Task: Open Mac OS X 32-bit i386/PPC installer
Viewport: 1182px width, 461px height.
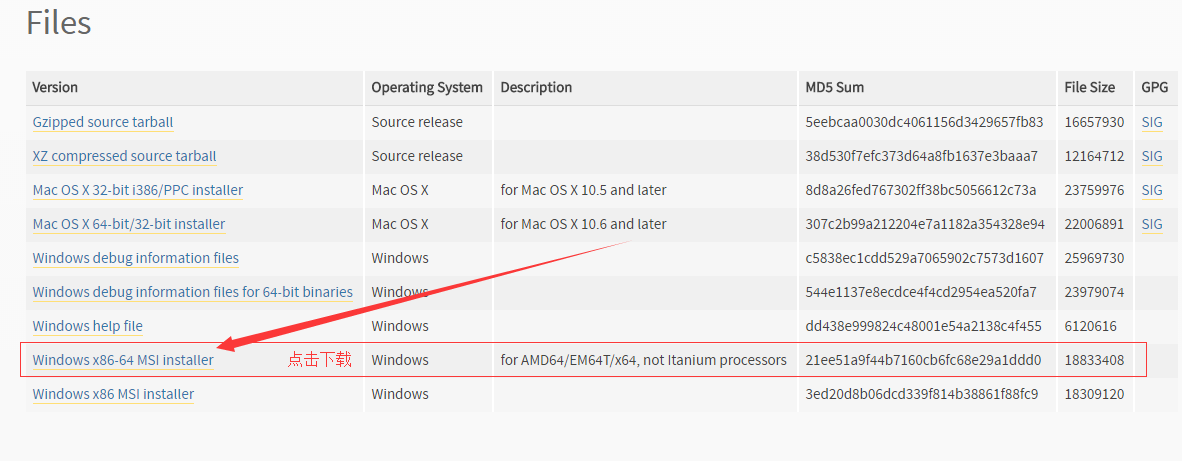Action: (138, 190)
